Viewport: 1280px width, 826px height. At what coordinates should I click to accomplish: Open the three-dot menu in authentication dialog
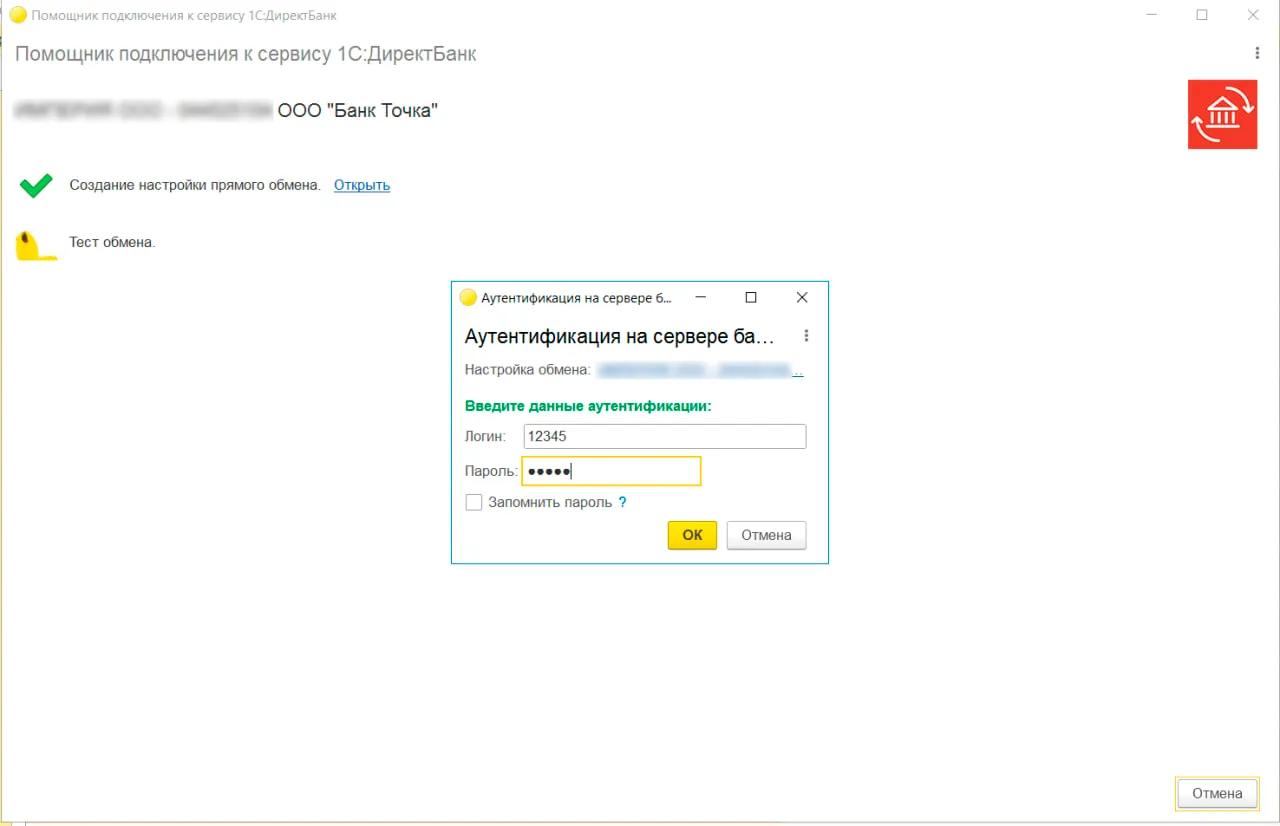point(806,336)
